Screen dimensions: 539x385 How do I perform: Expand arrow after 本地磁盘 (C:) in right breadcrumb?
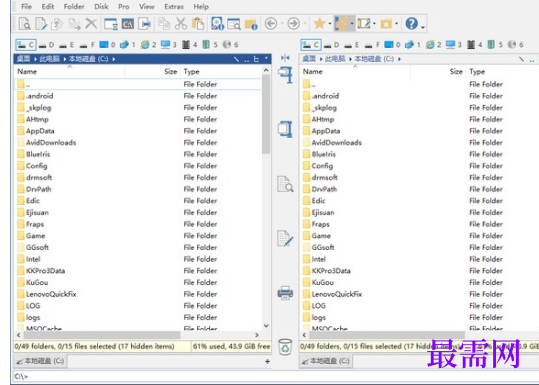399,59
